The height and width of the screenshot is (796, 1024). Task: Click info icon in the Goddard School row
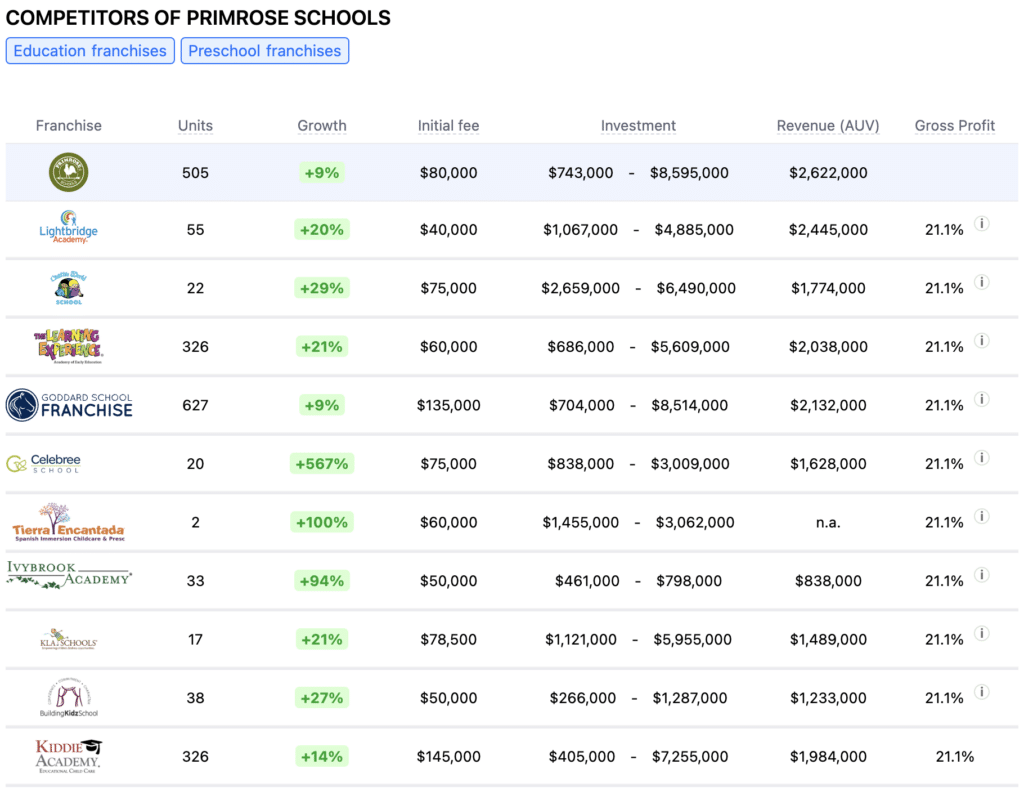tap(982, 399)
